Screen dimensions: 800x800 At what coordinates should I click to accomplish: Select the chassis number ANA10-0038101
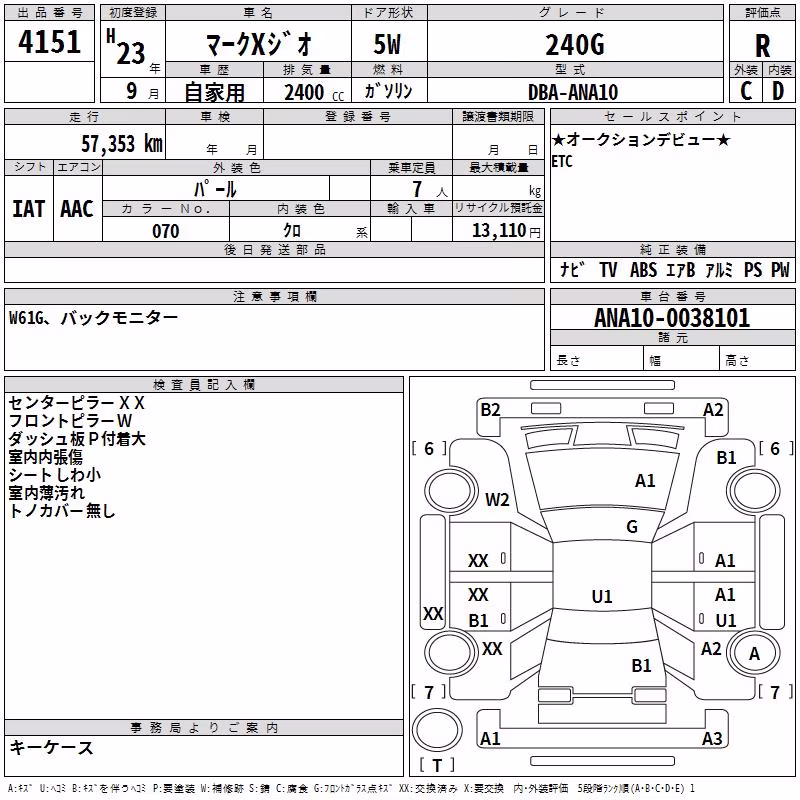point(672,318)
